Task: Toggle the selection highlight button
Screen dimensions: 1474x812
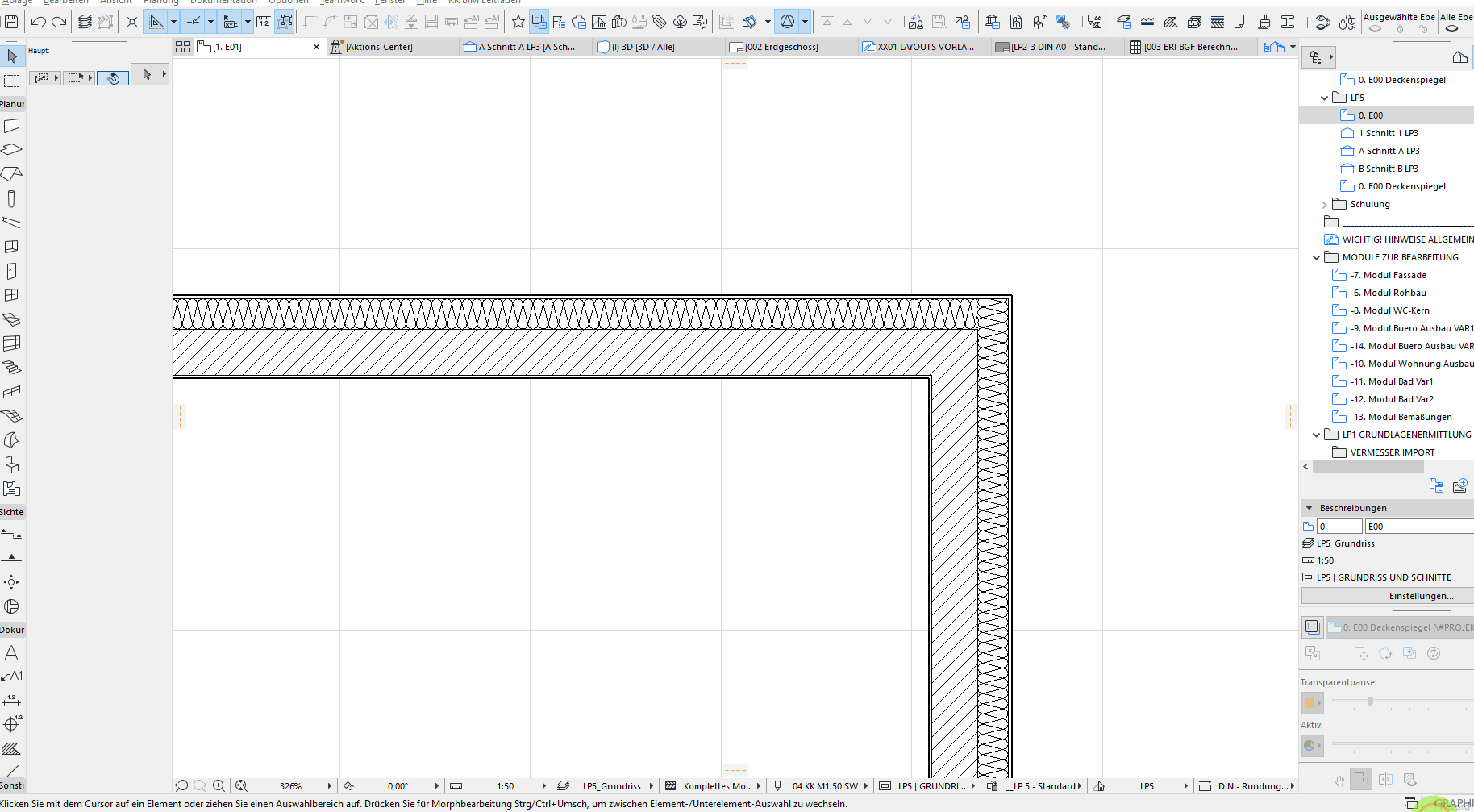Action: click(285, 22)
